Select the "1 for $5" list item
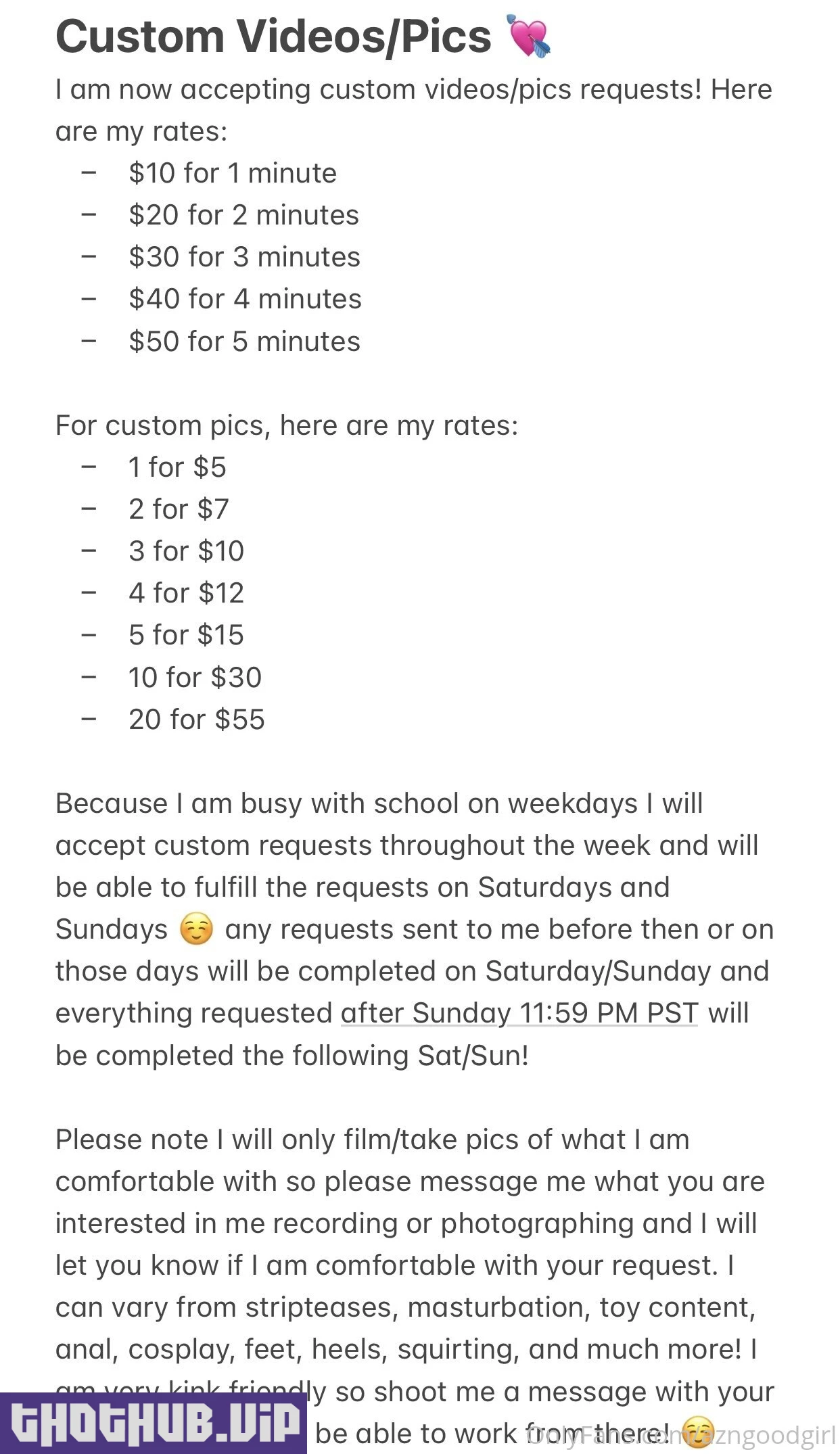The width and height of the screenshot is (840, 1454). click(177, 467)
